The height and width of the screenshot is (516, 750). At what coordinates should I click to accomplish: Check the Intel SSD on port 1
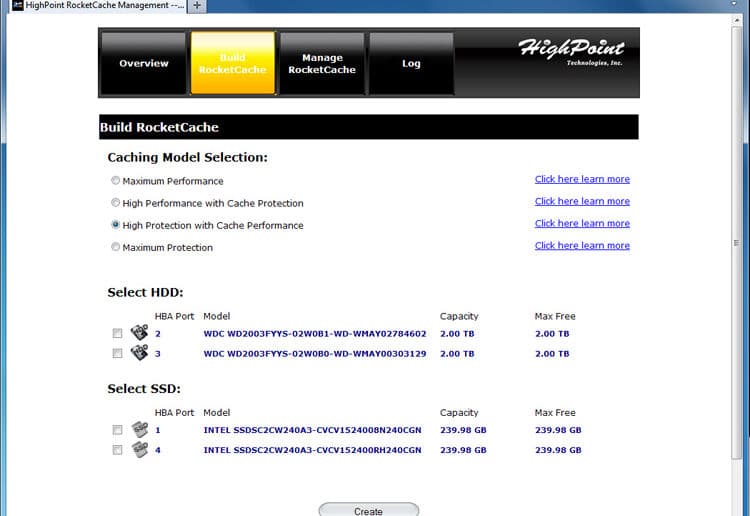(x=117, y=430)
